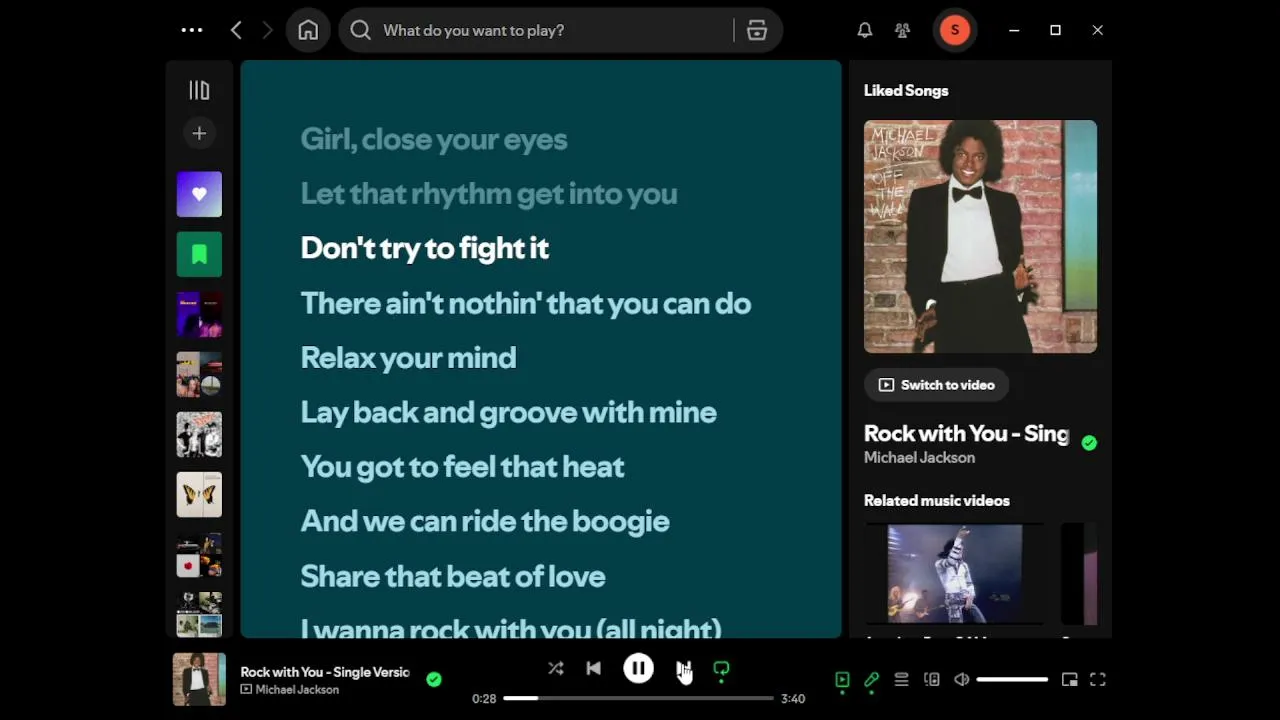
Task: Open the white butterfly album thumbnail in sidebar
Action: pos(199,494)
